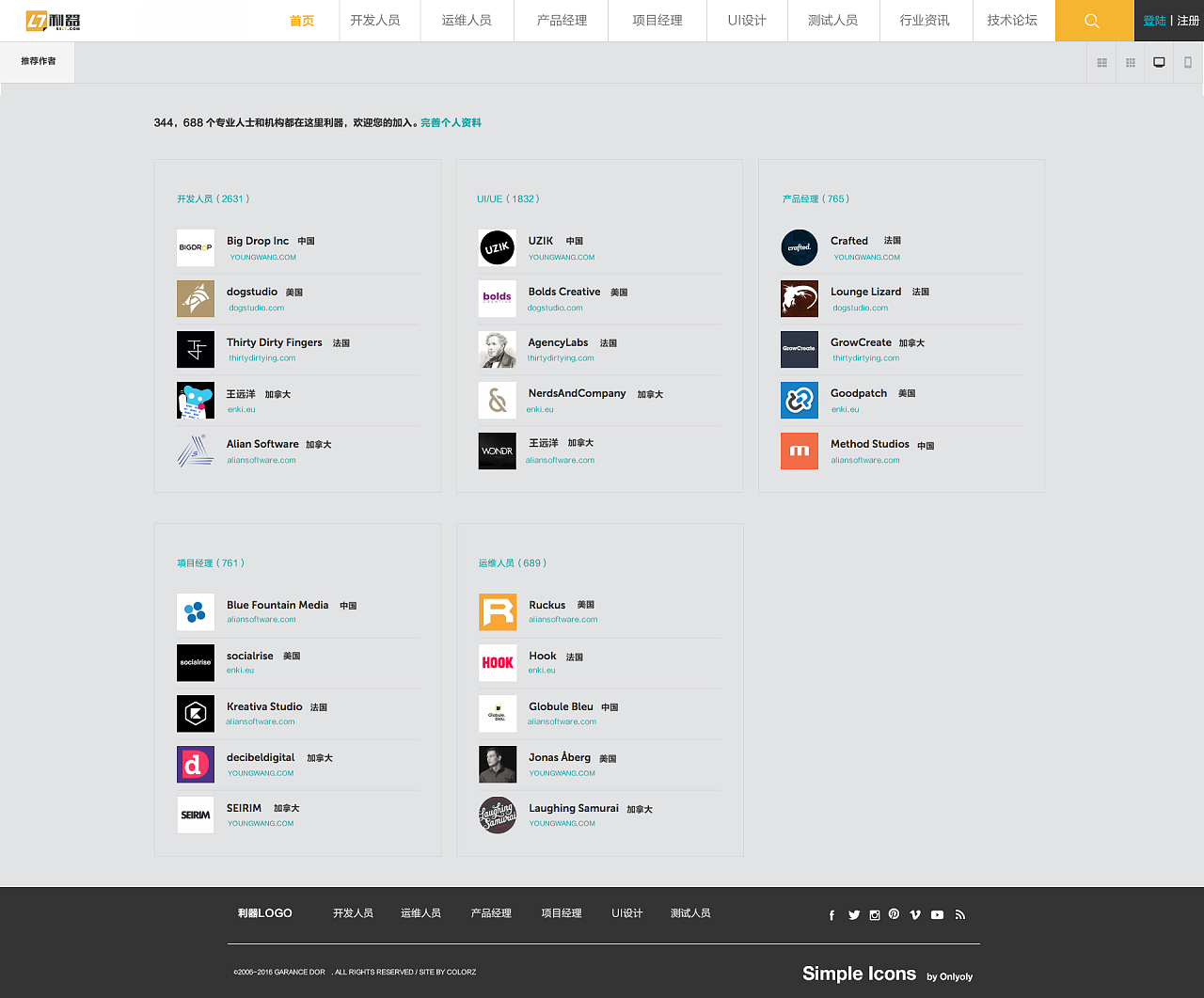Image resolution: width=1204 pixels, height=998 pixels.
Task: Switch to three-column grid view
Action: (1131, 63)
